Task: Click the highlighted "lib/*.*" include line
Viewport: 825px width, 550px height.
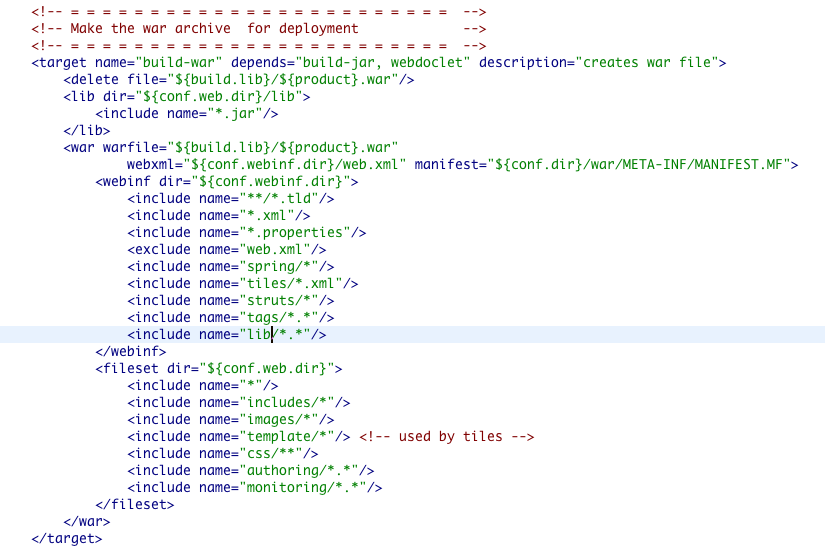Action: tap(226, 334)
